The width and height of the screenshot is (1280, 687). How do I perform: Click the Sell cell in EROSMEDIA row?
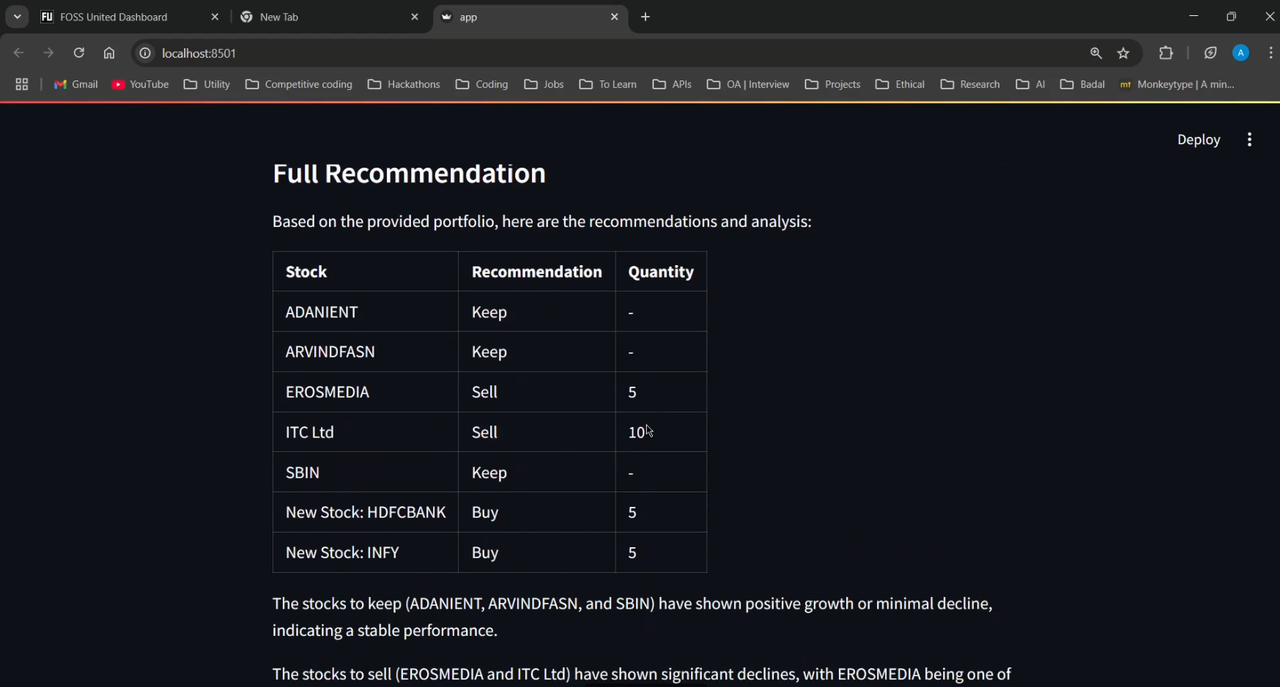[x=537, y=392]
